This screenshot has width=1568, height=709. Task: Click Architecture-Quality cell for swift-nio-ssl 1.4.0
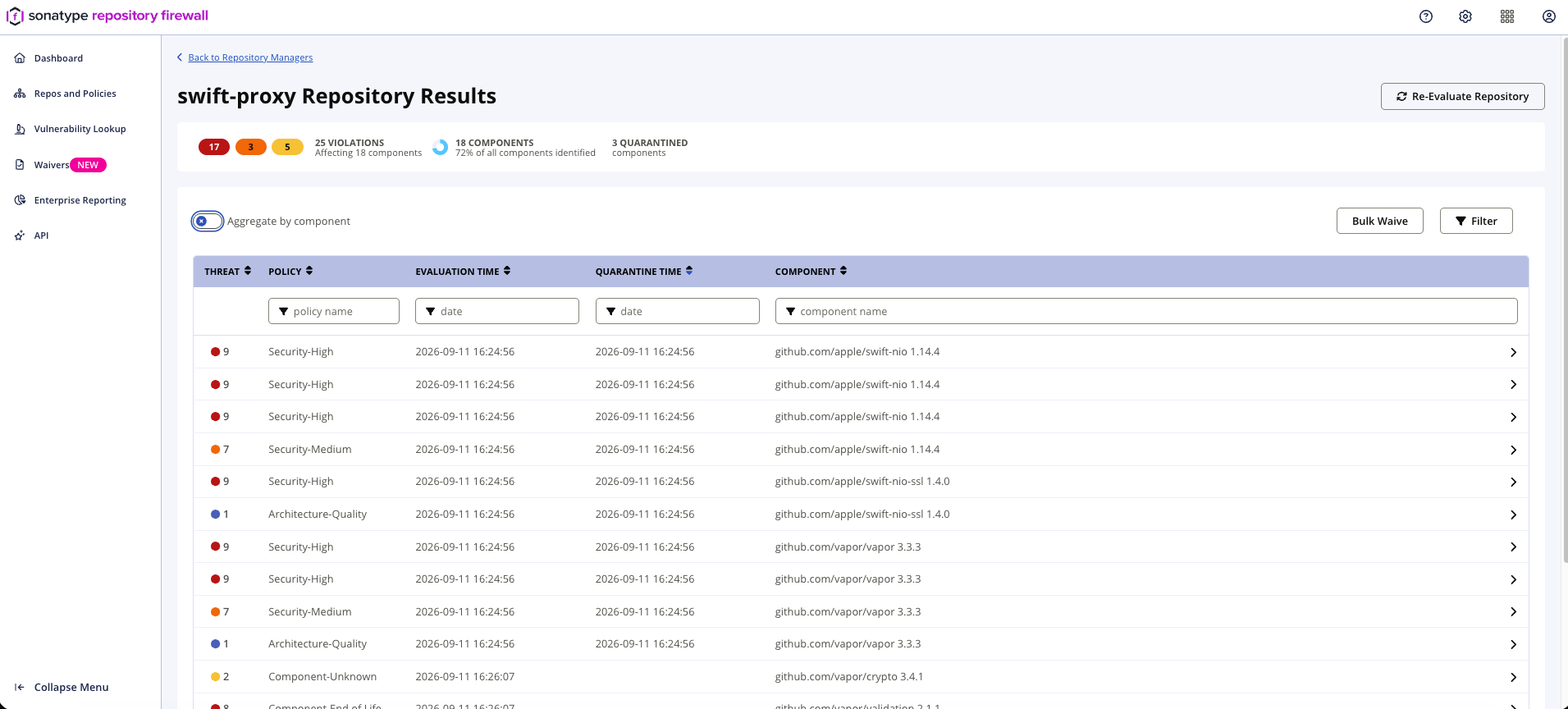coord(318,515)
